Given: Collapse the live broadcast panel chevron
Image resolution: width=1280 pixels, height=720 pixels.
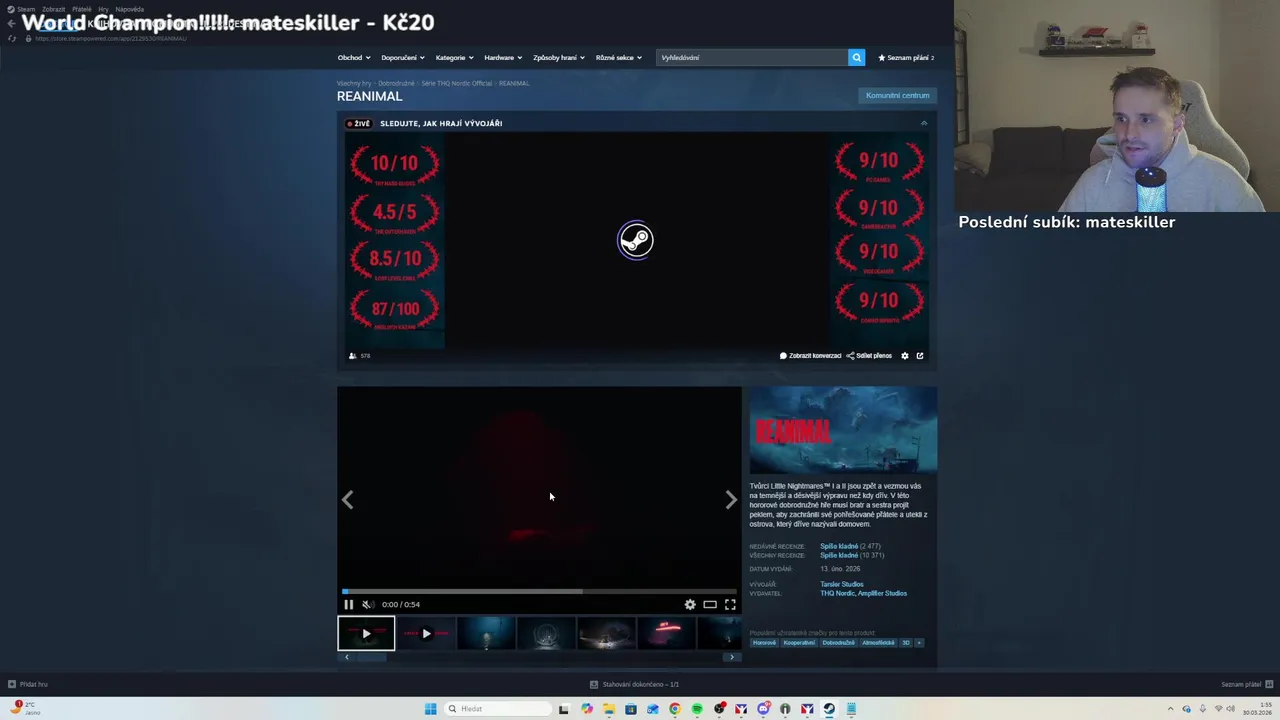Looking at the screenshot, I should coord(924,123).
